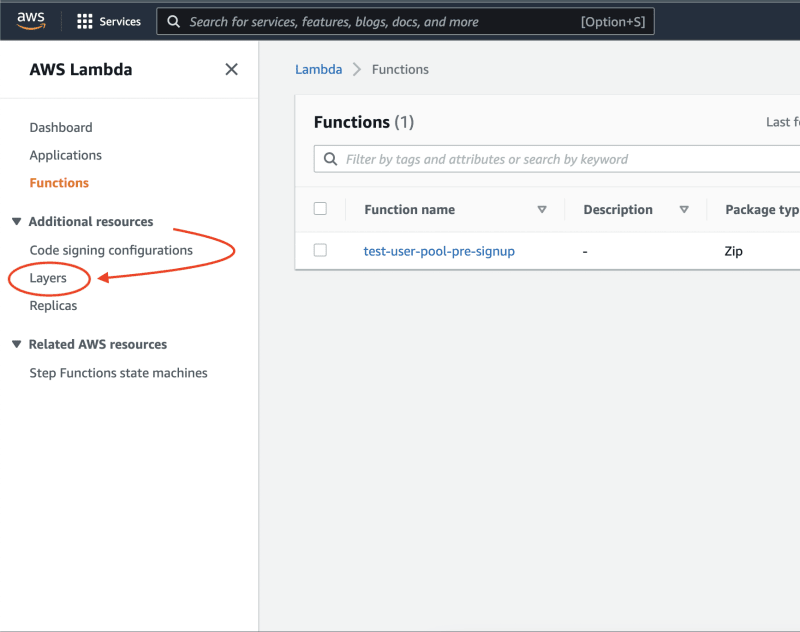Open Replicas in the sidebar
Viewport: 800px width, 632px height.
point(54,306)
